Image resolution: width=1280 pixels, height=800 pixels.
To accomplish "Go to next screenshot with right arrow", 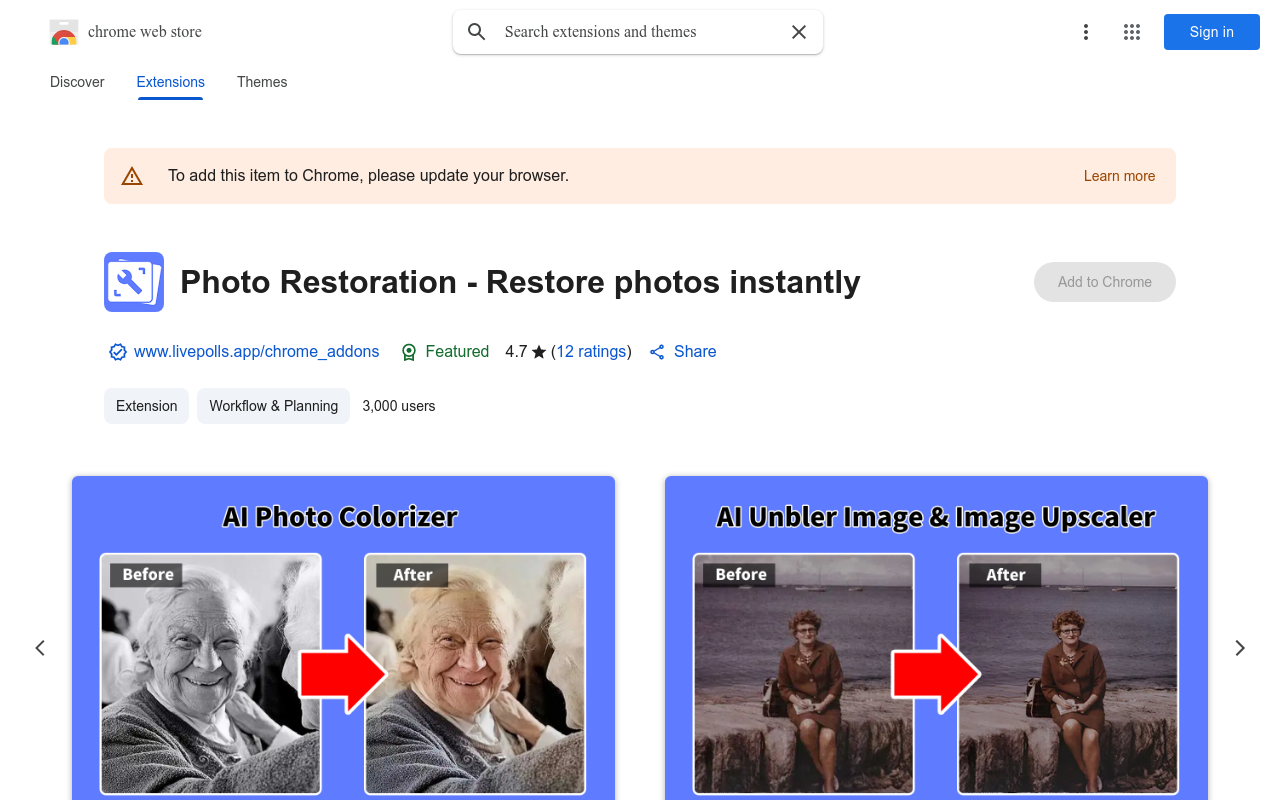I will click(x=1240, y=648).
